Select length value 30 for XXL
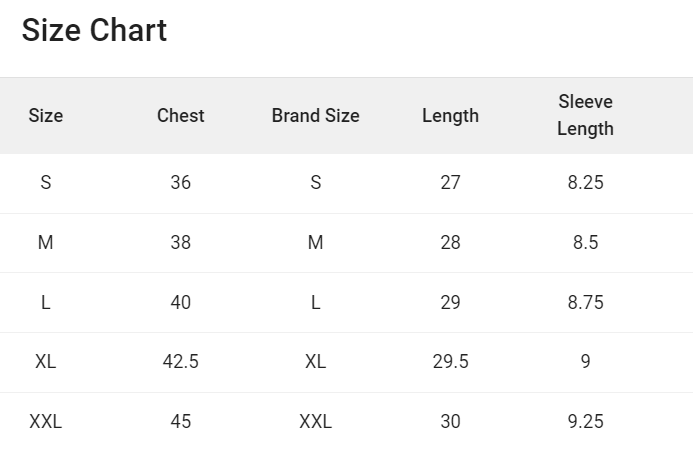Screen dimensions: 693x466 450,422
